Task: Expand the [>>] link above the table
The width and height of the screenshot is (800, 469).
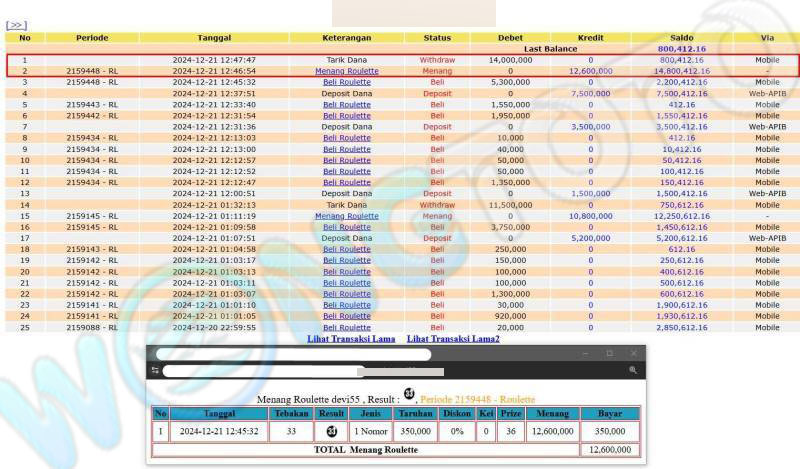Action: (16, 25)
